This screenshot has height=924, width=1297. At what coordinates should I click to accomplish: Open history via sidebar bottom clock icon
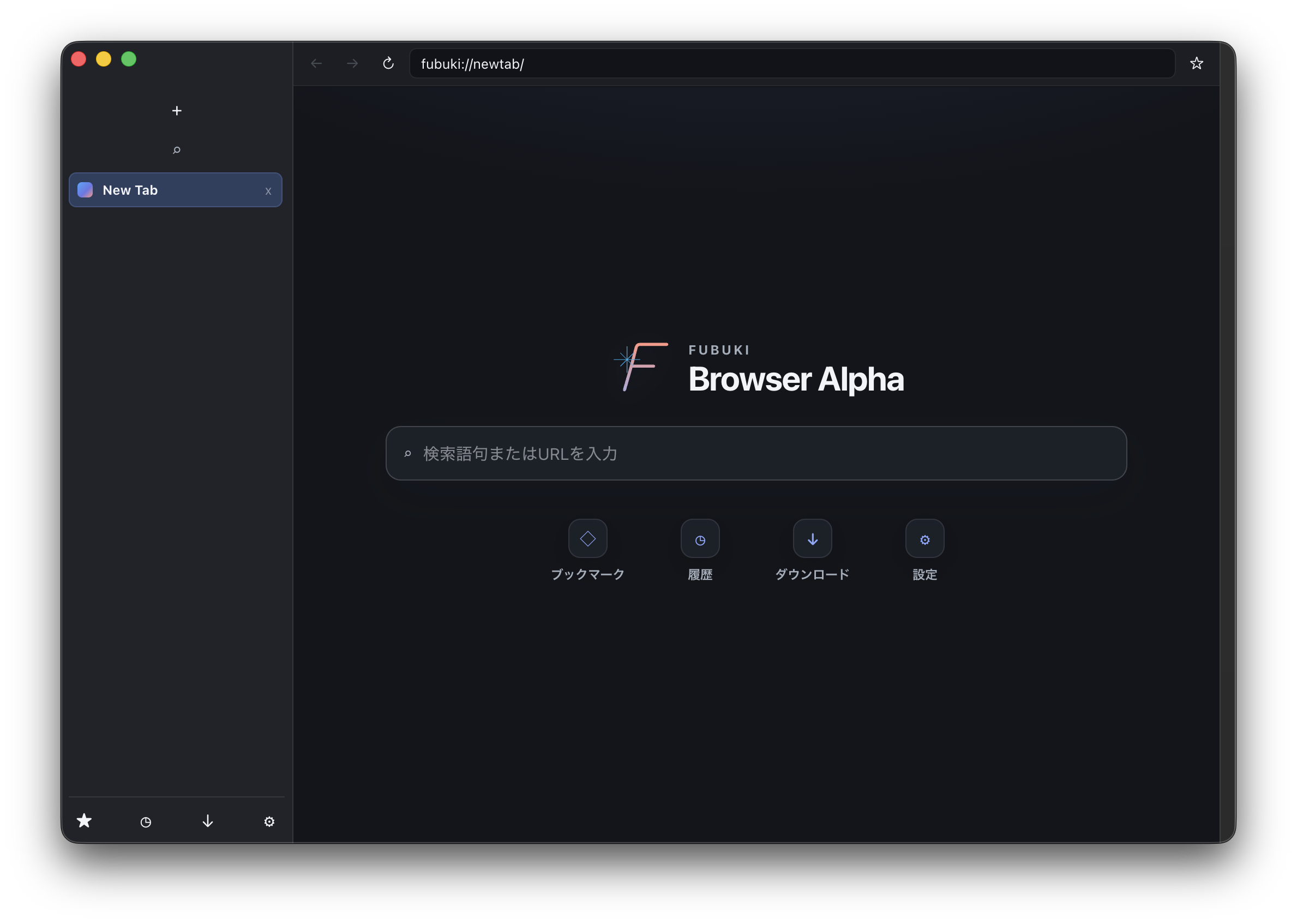coord(146,821)
